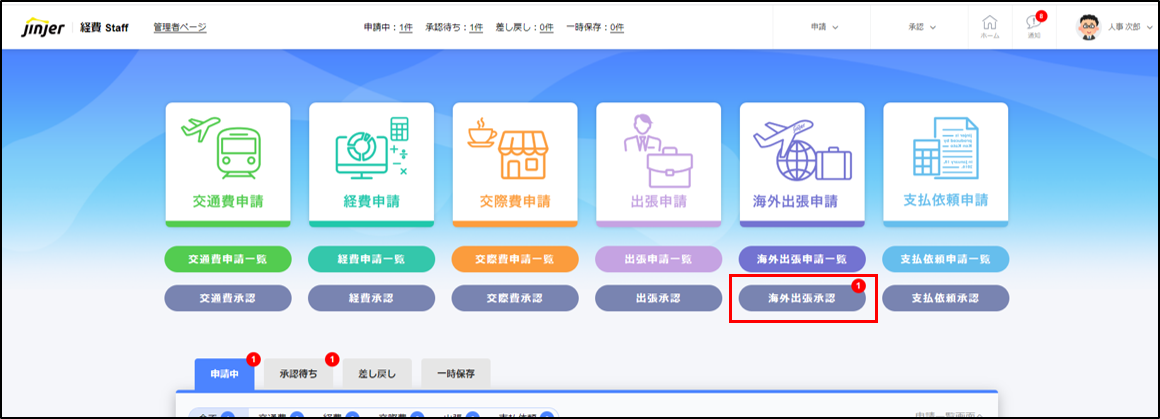Screen dimensions: 1160x419
Task: Open the 交際費申請 coffee shop tile
Action: [515, 164]
